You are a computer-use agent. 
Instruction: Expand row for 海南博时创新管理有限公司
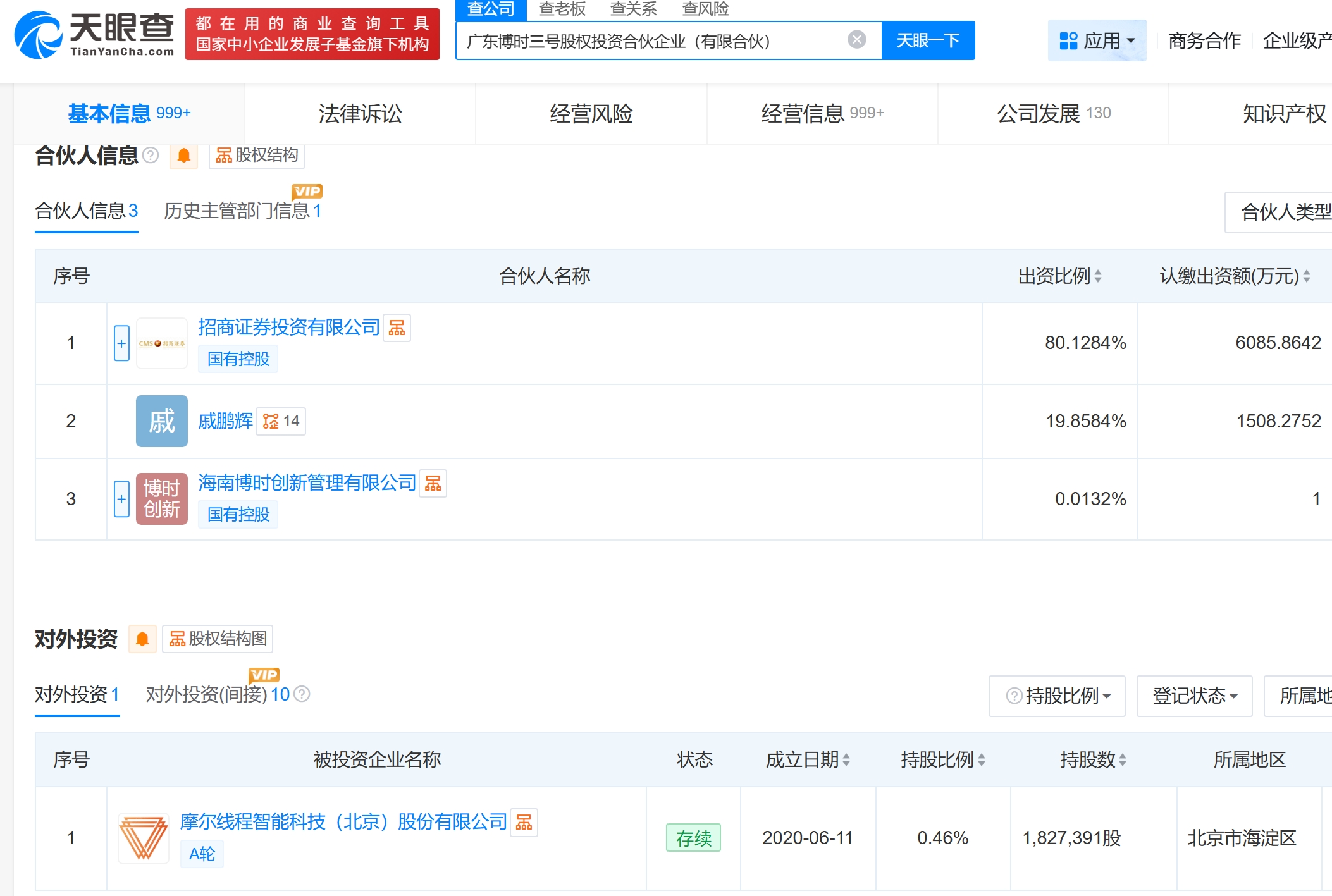point(121,499)
